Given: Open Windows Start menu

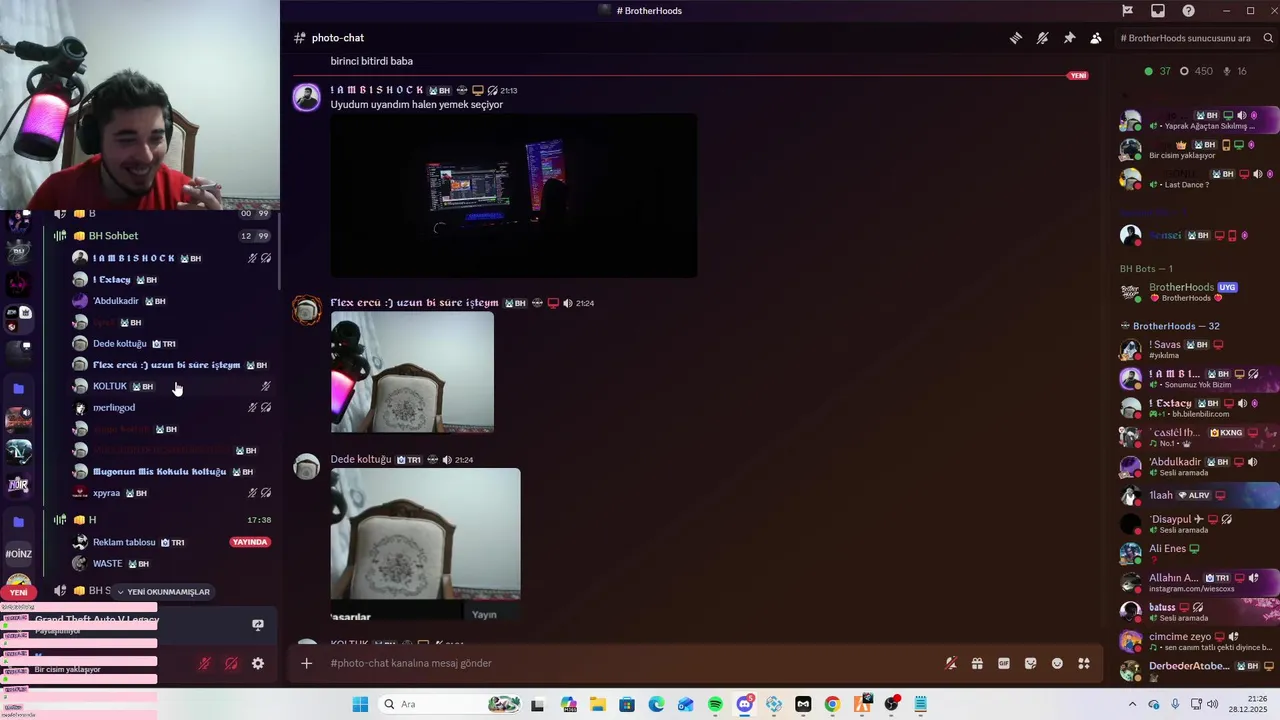Looking at the screenshot, I should [360, 704].
